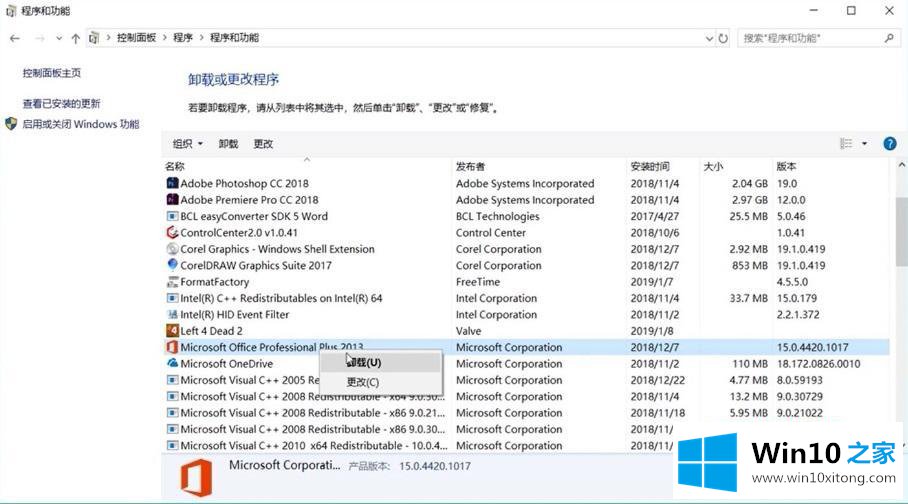Click the scrollbar up arrow

[902, 166]
